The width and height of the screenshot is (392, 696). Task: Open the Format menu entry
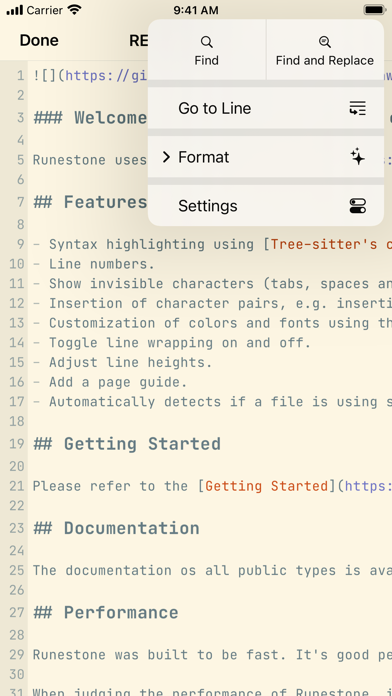click(x=265, y=157)
